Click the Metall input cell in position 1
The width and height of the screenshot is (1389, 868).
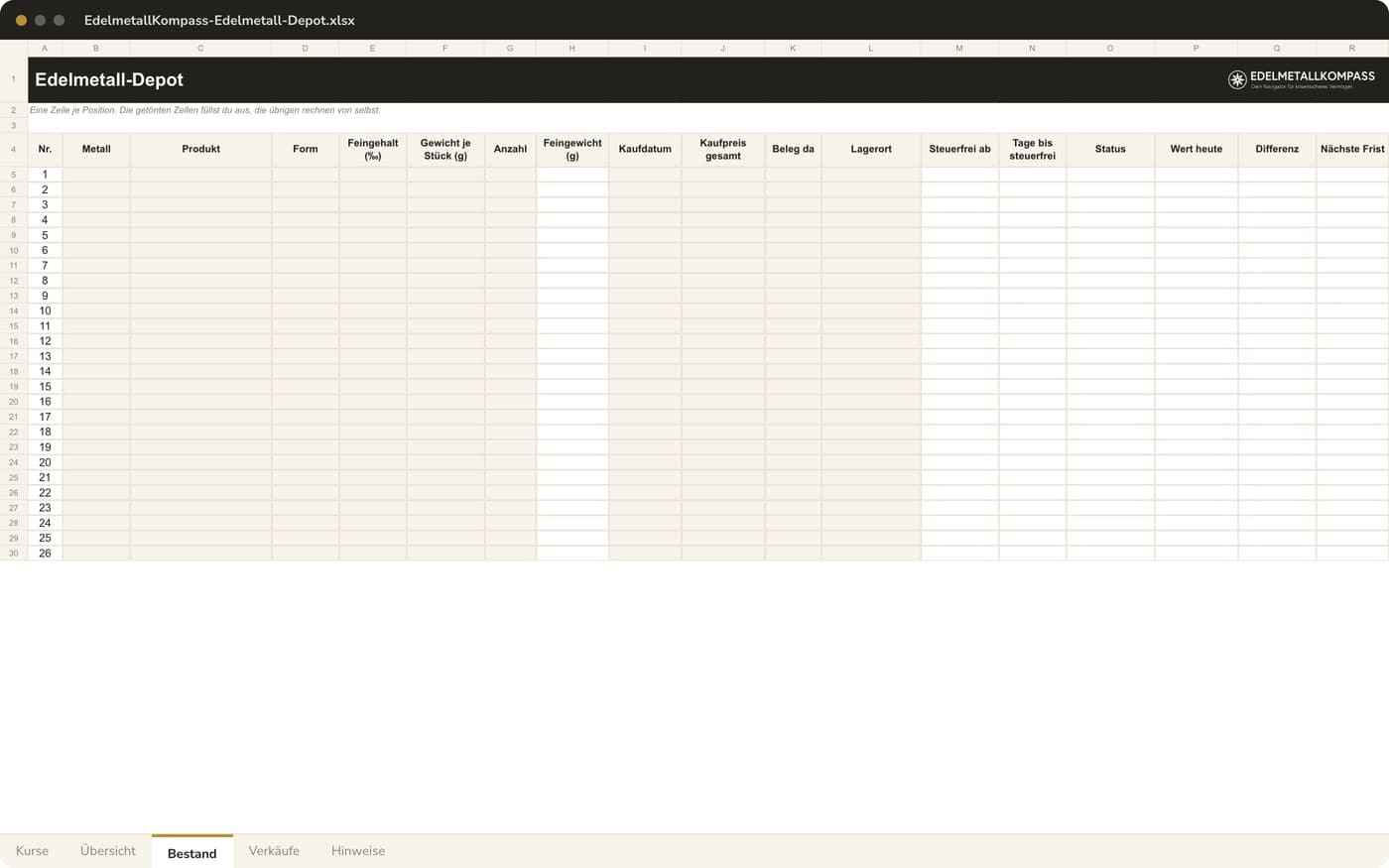pyautogui.click(x=96, y=175)
